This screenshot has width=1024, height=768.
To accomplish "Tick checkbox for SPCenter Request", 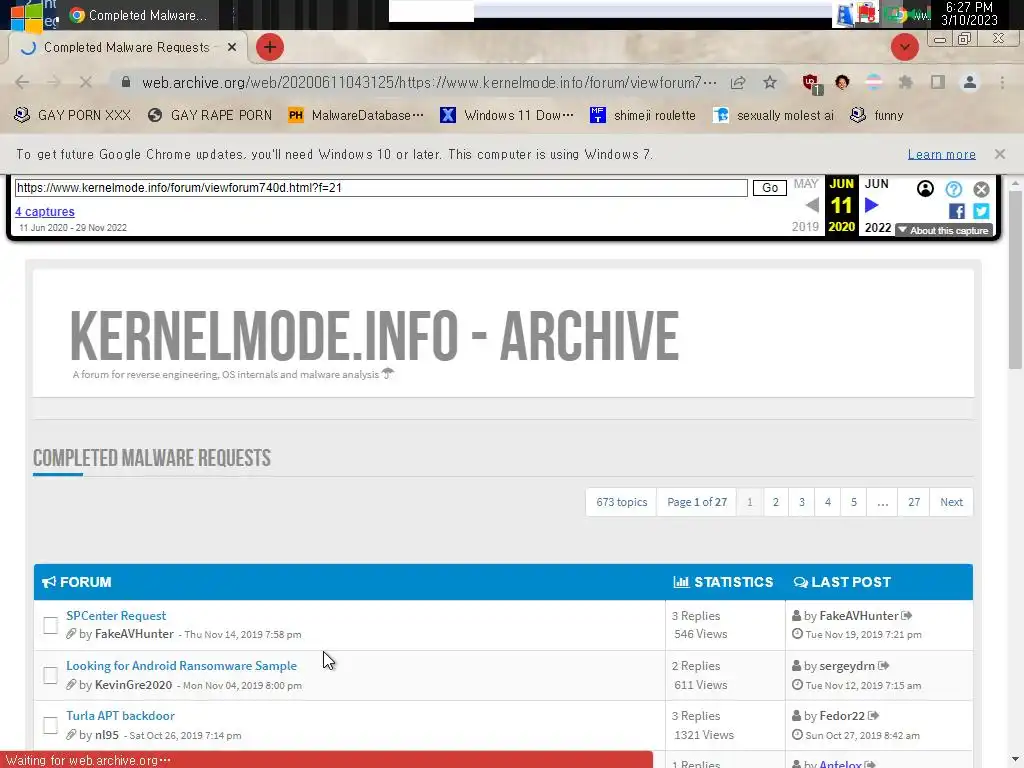I will tap(50, 625).
